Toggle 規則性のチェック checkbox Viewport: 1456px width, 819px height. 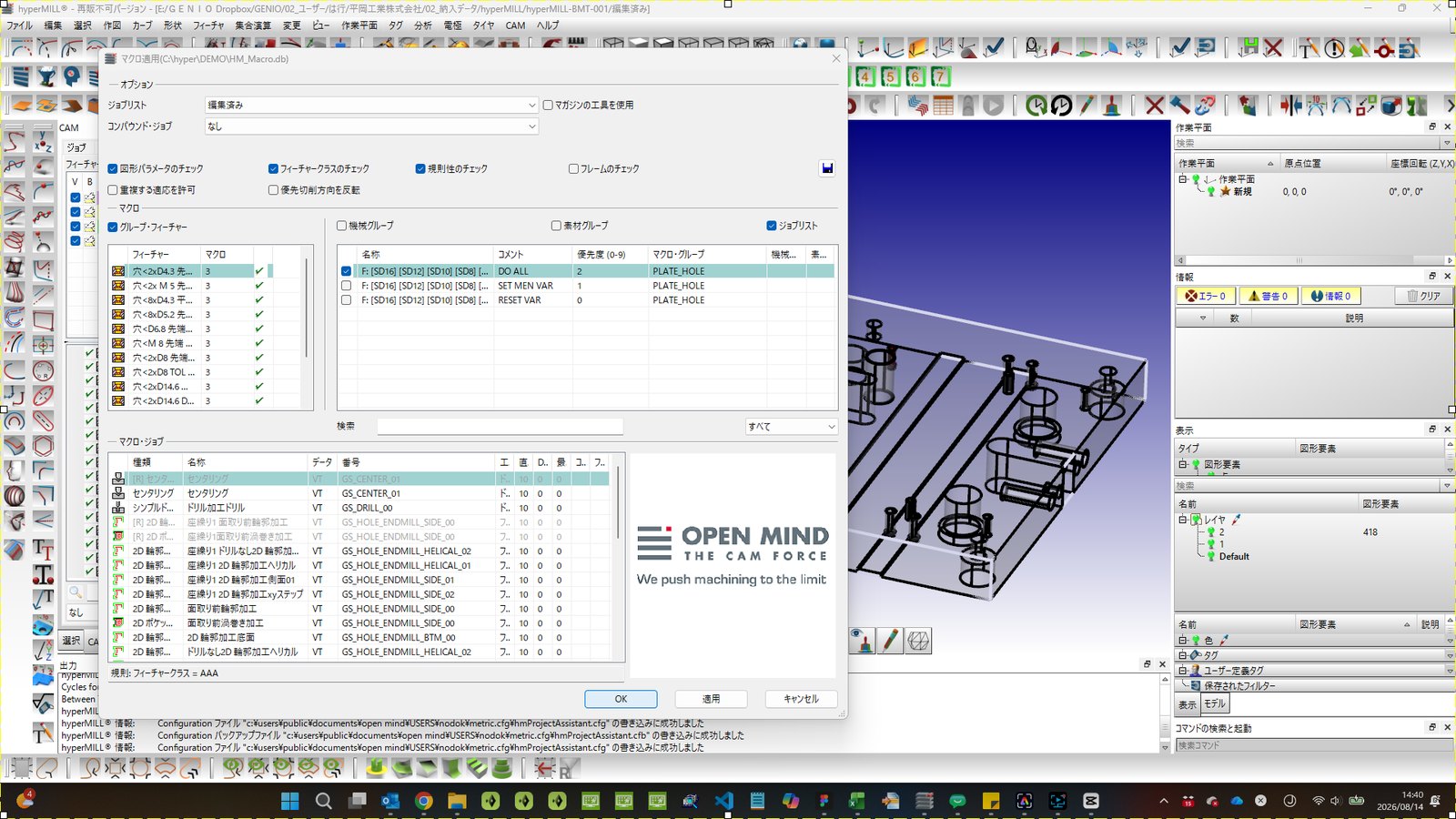[420, 169]
